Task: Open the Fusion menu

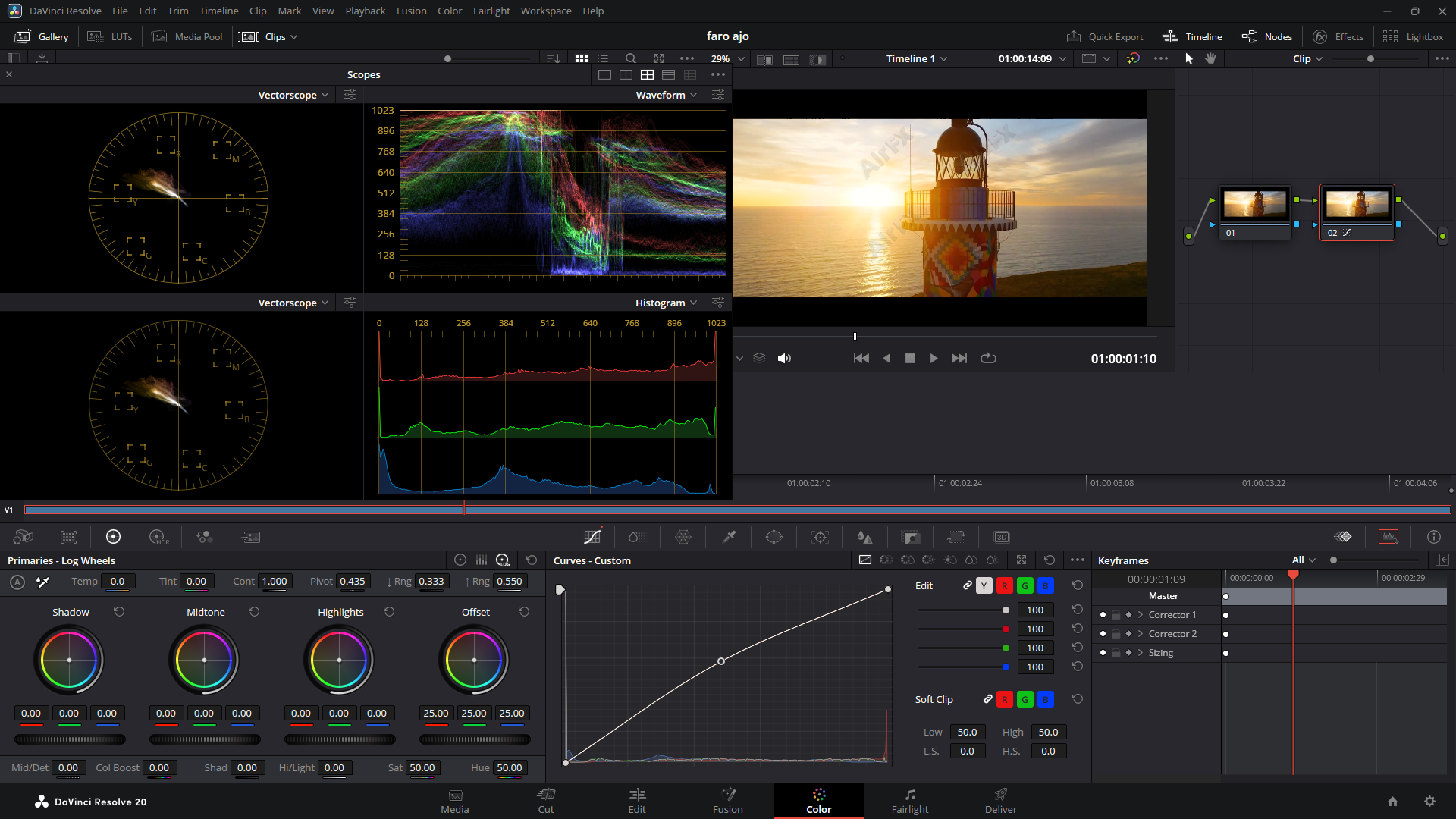Action: point(411,11)
